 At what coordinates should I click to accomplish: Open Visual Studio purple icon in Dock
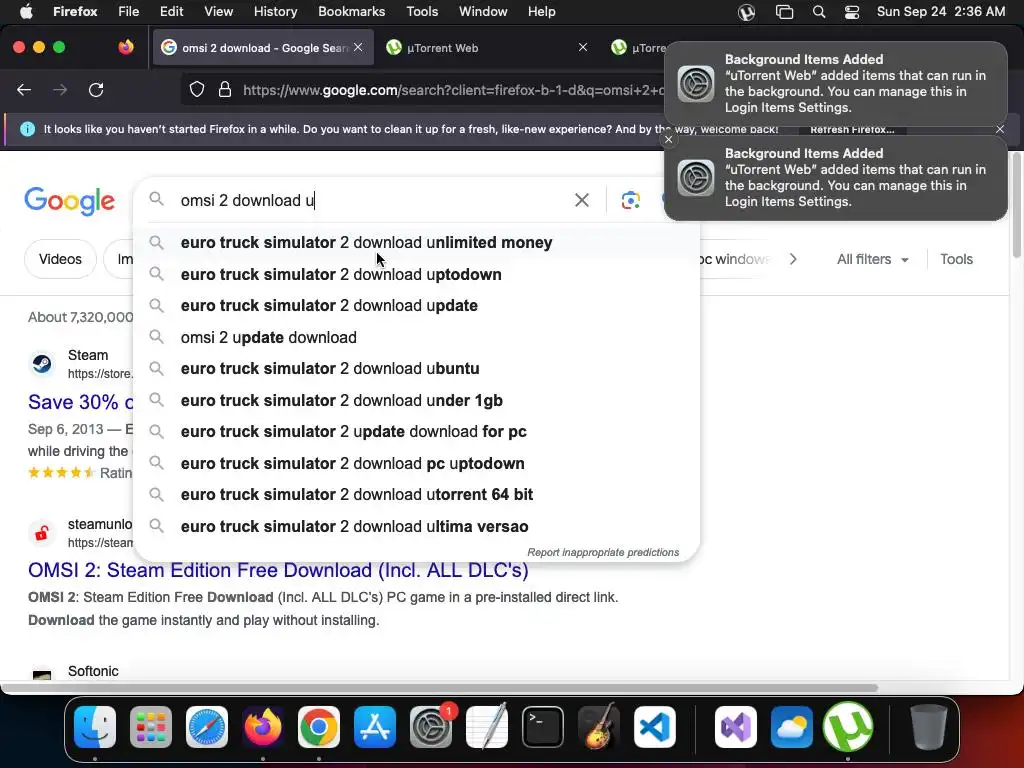(x=736, y=727)
